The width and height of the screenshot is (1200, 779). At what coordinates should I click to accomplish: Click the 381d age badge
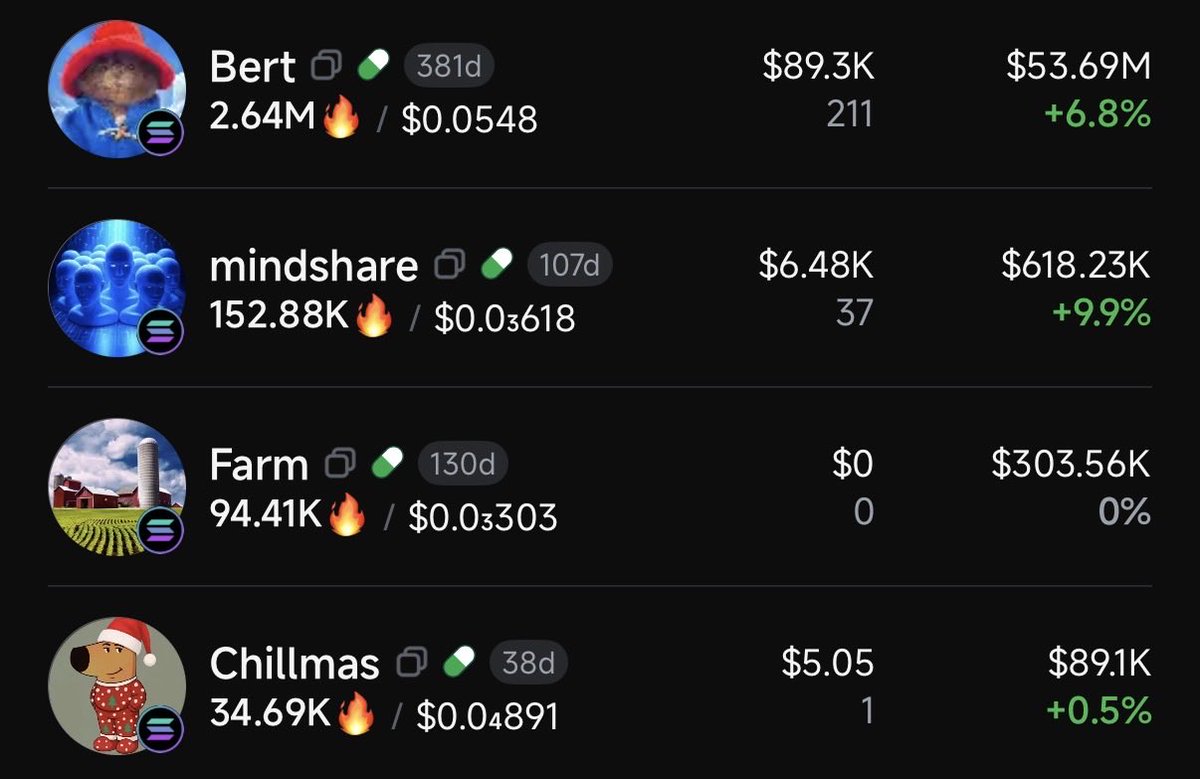[449, 67]
